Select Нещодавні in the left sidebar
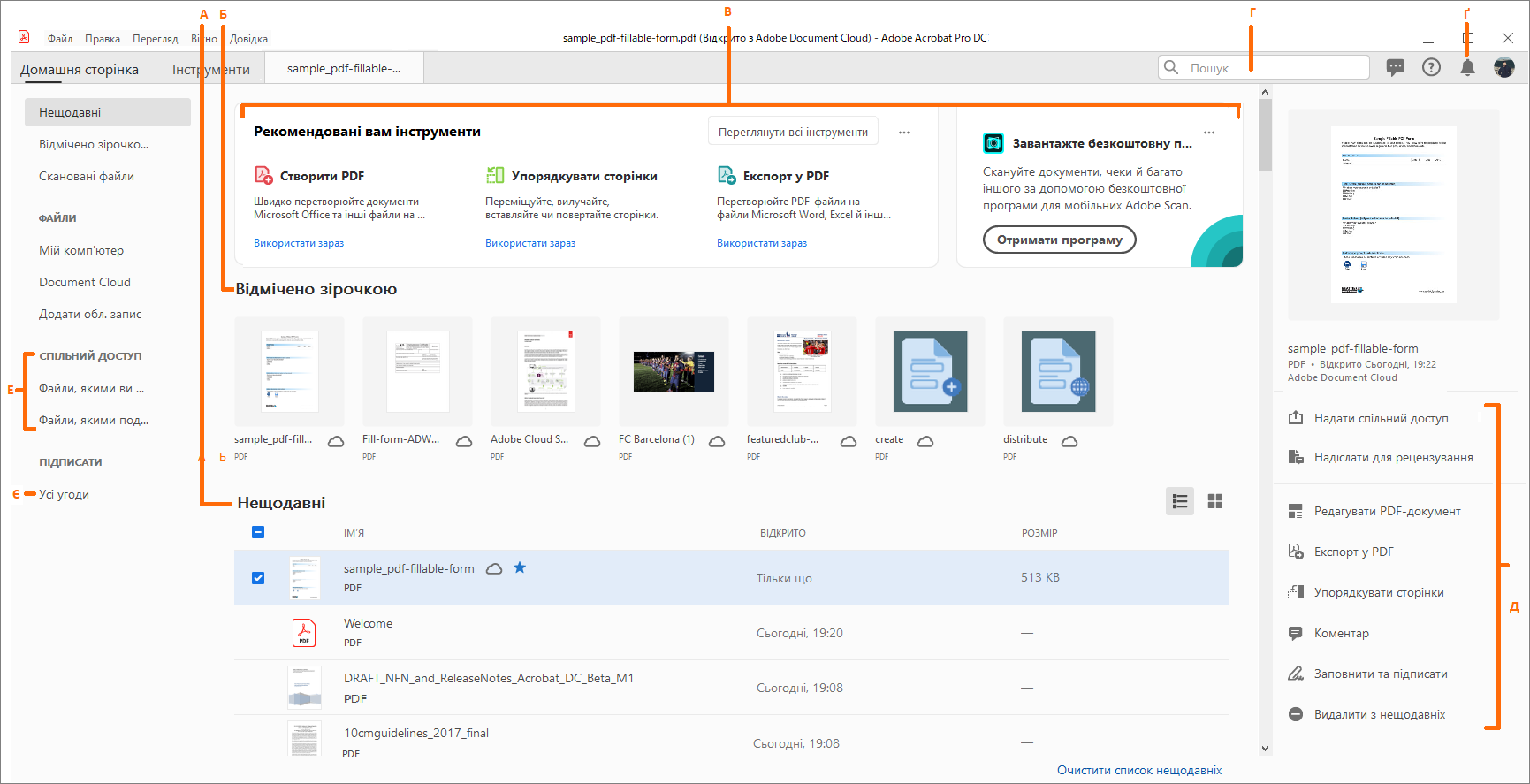Screen dimensions: 1530x784 (108, 112)
